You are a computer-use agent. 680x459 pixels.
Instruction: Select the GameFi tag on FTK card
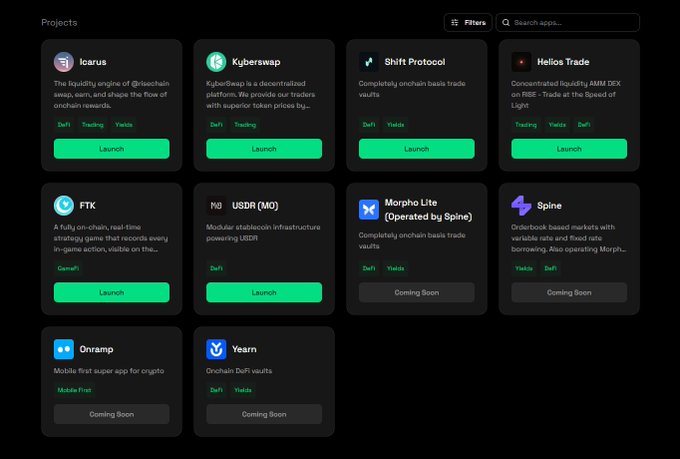pyautogui.click(x=68, y=269)
